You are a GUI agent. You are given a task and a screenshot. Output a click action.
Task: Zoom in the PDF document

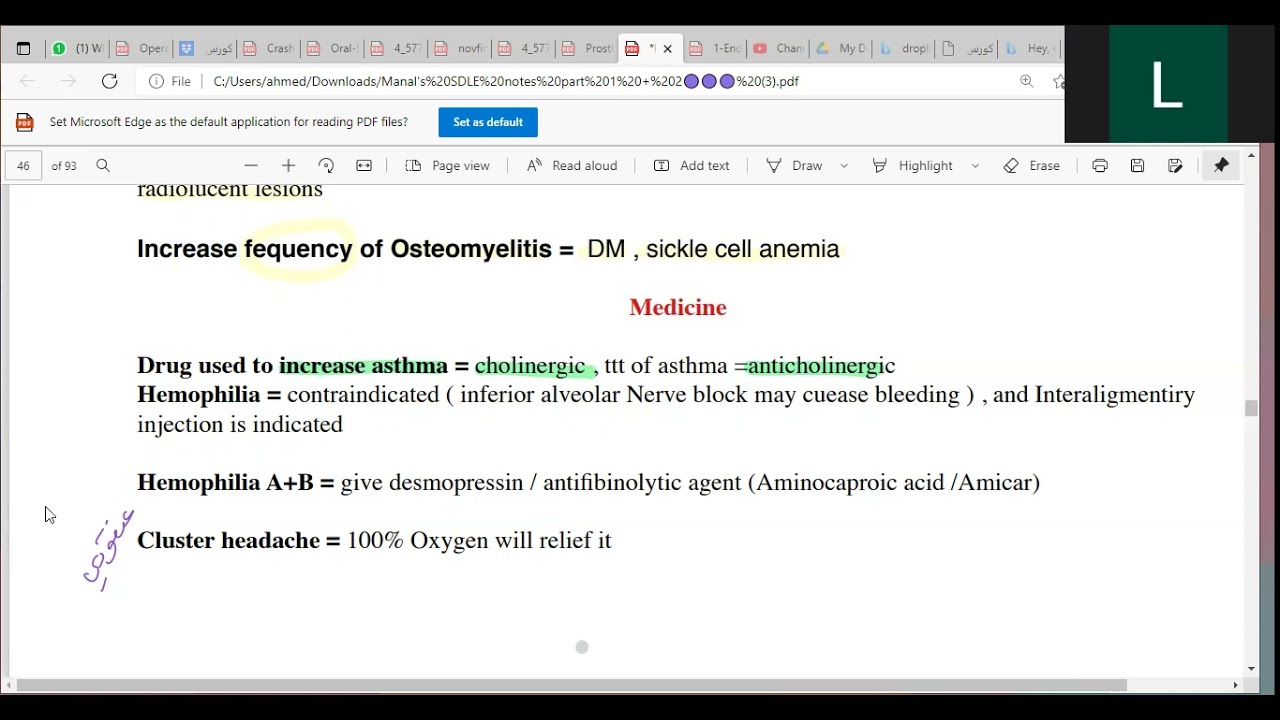pos(289,166)
